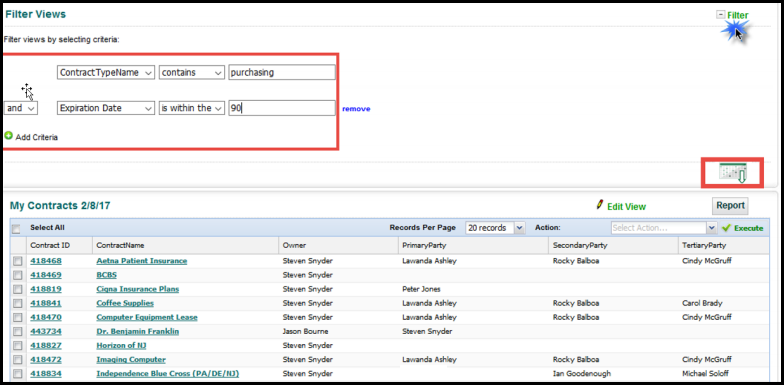Open the Coffee Supplies contract
784x385 pixels.
click(x=125, y=303)
